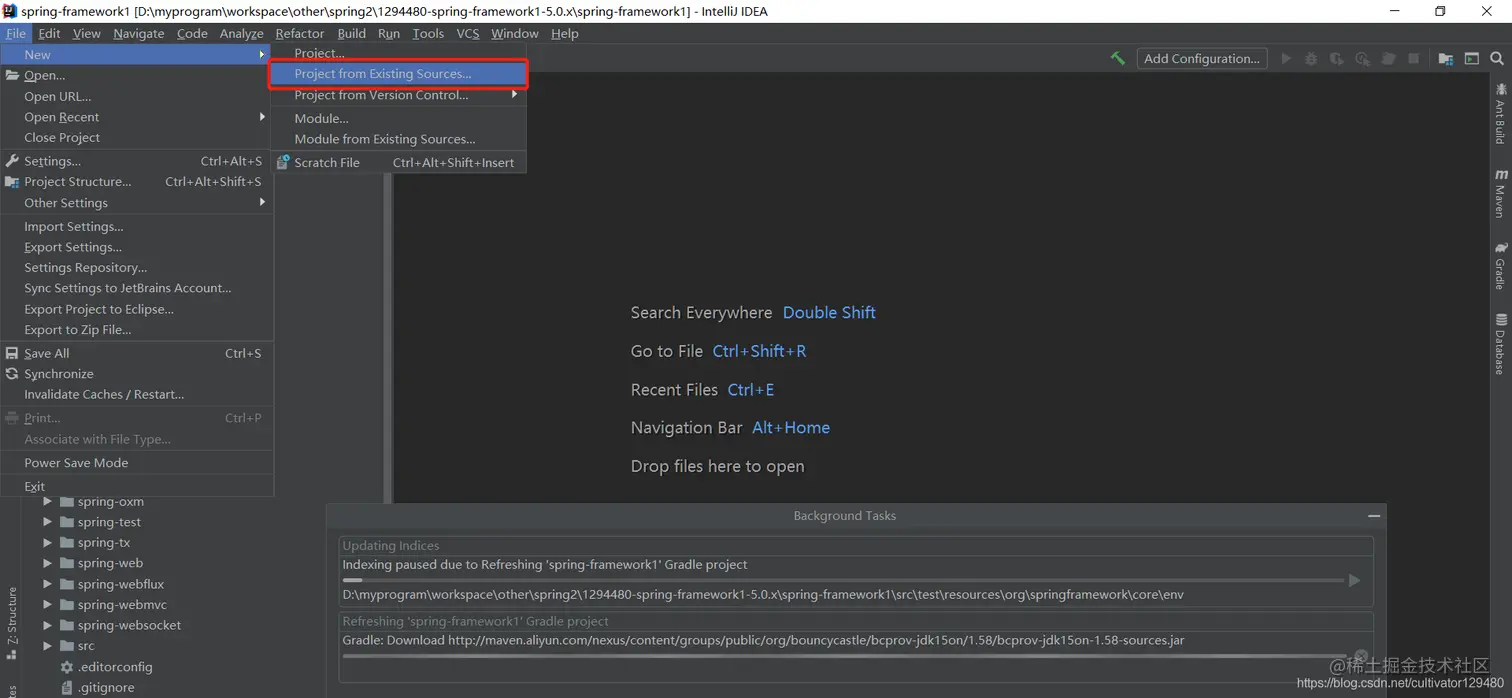Open the Gradle side panel
The image size is (1512, 698).
pyautogui.click(x=1500, y=265)
